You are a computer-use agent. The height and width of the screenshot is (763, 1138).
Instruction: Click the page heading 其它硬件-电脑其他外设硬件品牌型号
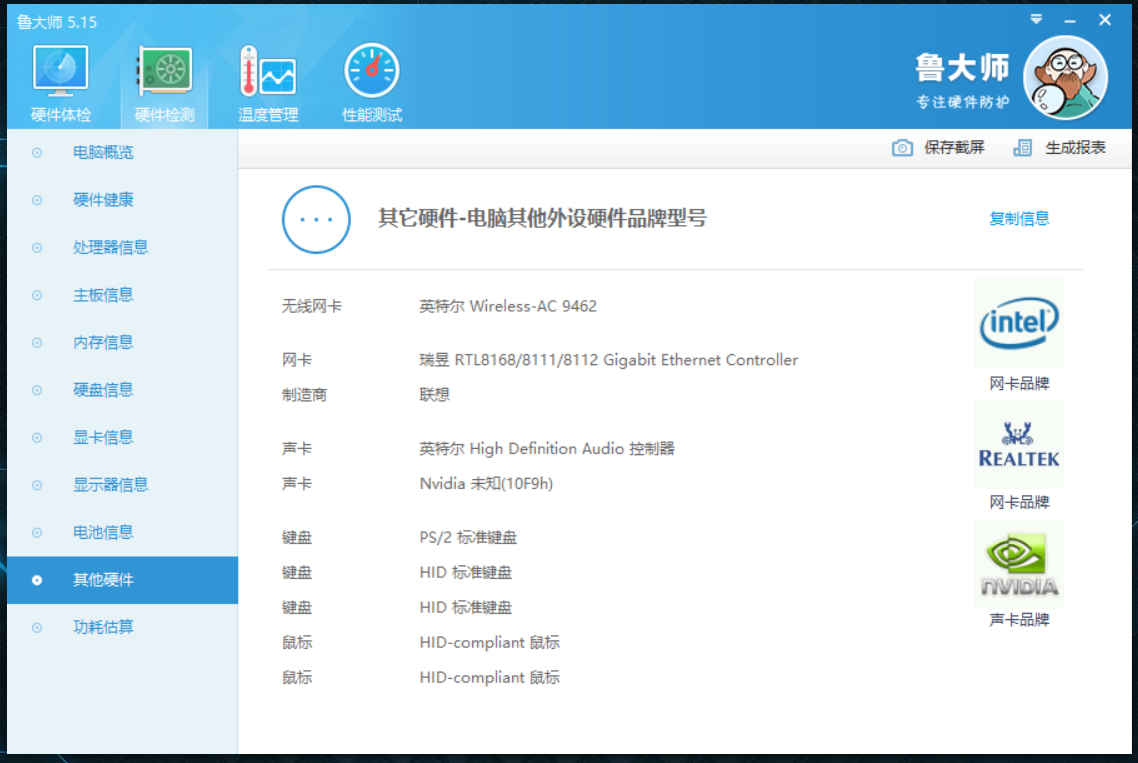point(542,218)
